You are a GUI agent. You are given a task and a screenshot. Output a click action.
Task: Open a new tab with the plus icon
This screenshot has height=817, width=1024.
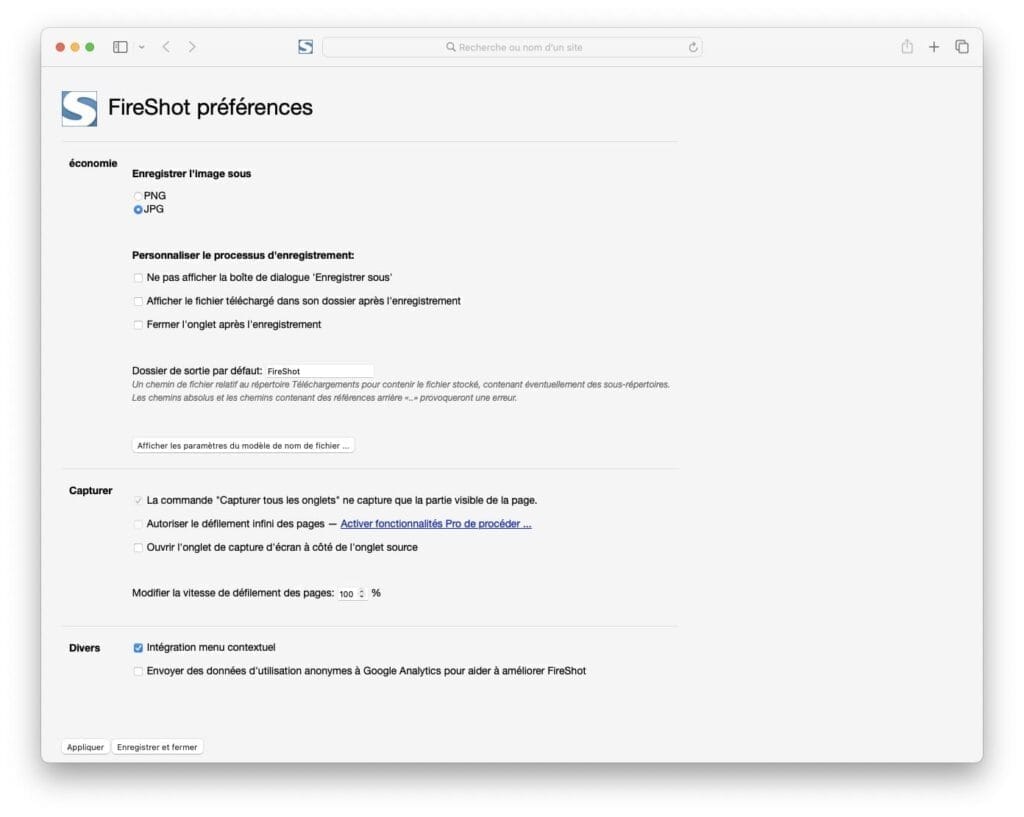pyautogui.click(x=934, y=46)
